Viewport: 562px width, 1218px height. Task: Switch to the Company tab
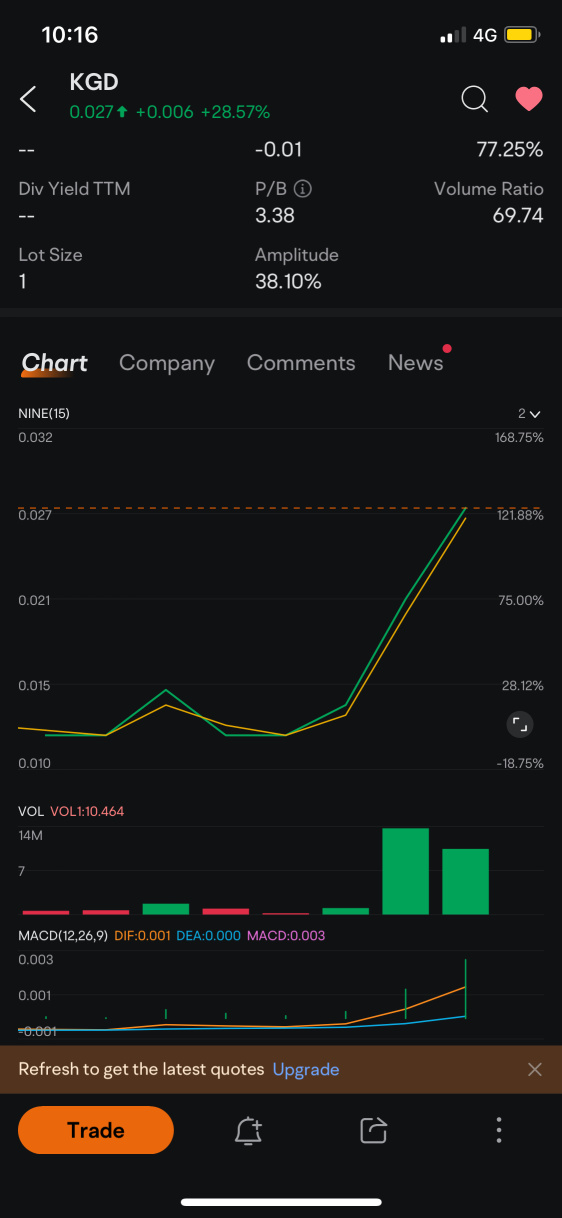tap(167, 363)
